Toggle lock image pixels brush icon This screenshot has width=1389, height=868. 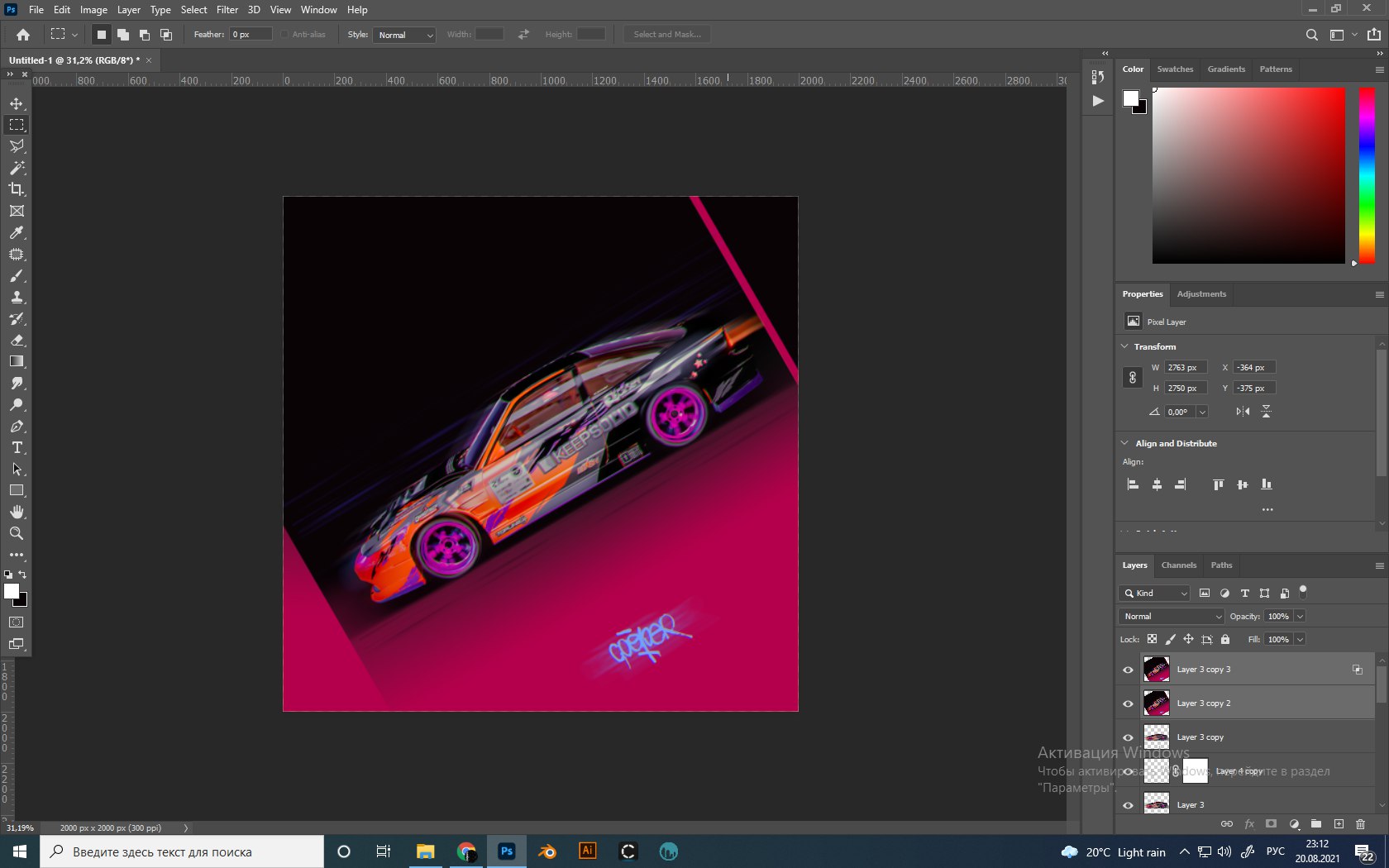pyautogui.click(x=1170, y=639)
